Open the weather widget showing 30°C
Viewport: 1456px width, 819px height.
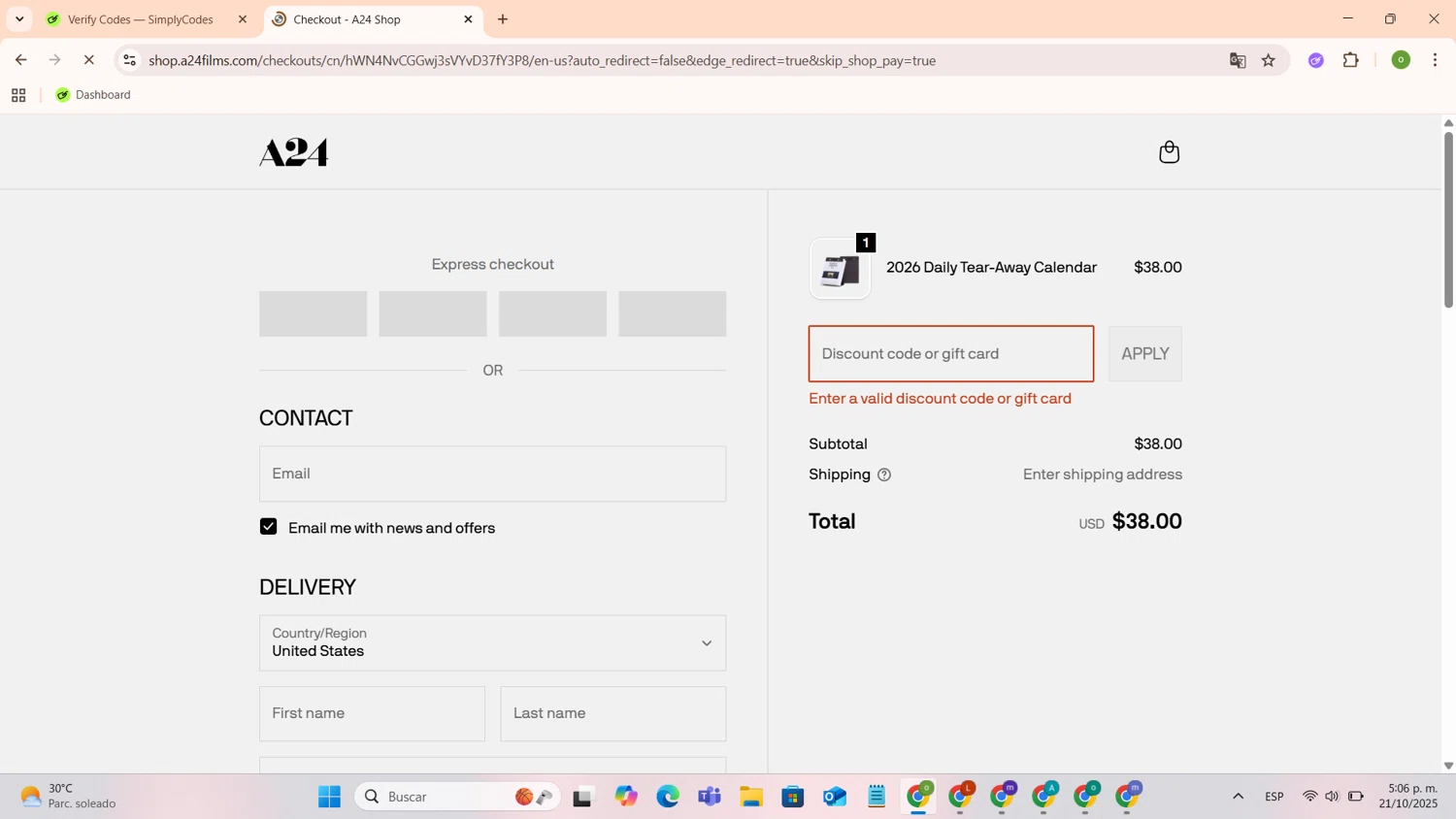68,797
